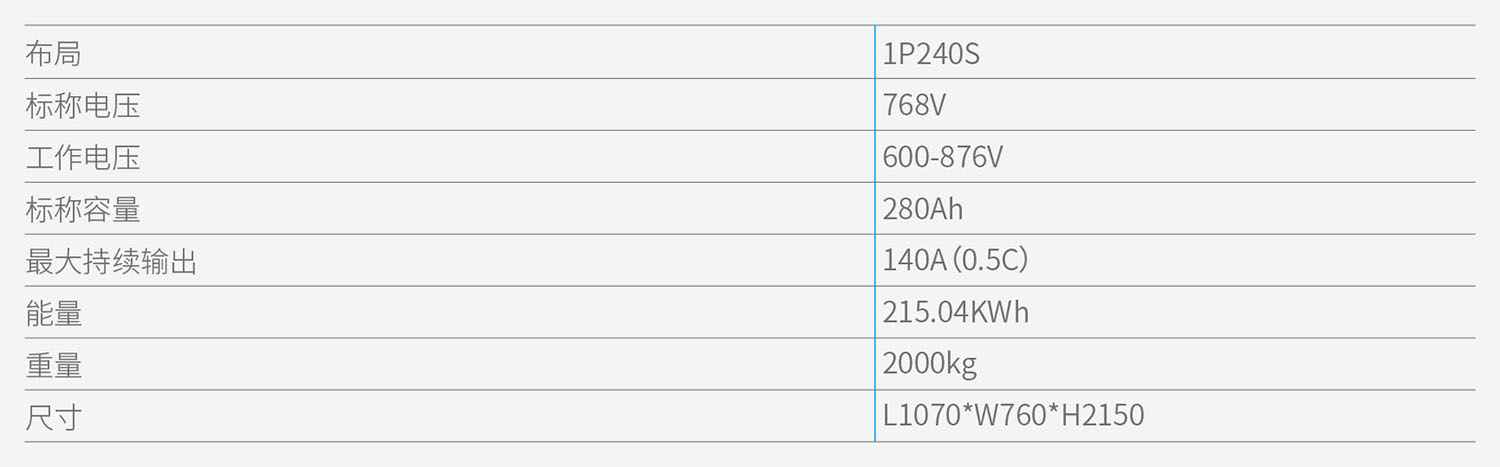The image size is (1500, 467).
Task: Select the 600-876V working voltage value
Action: tap(942, 157)
